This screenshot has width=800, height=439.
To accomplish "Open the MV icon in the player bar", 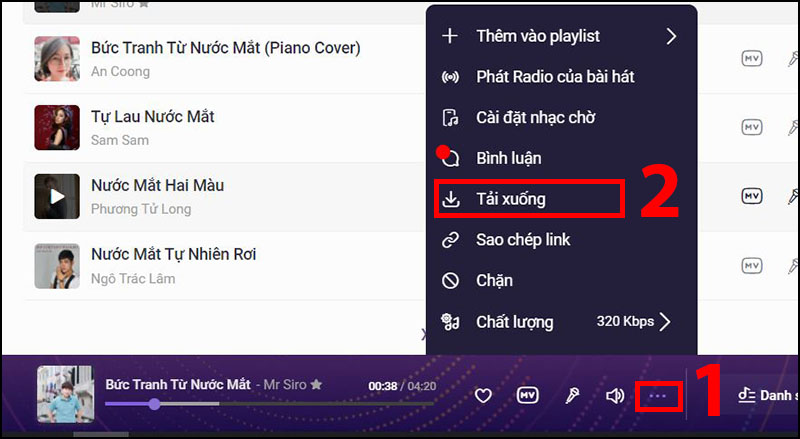I will (x=527, y=395).
